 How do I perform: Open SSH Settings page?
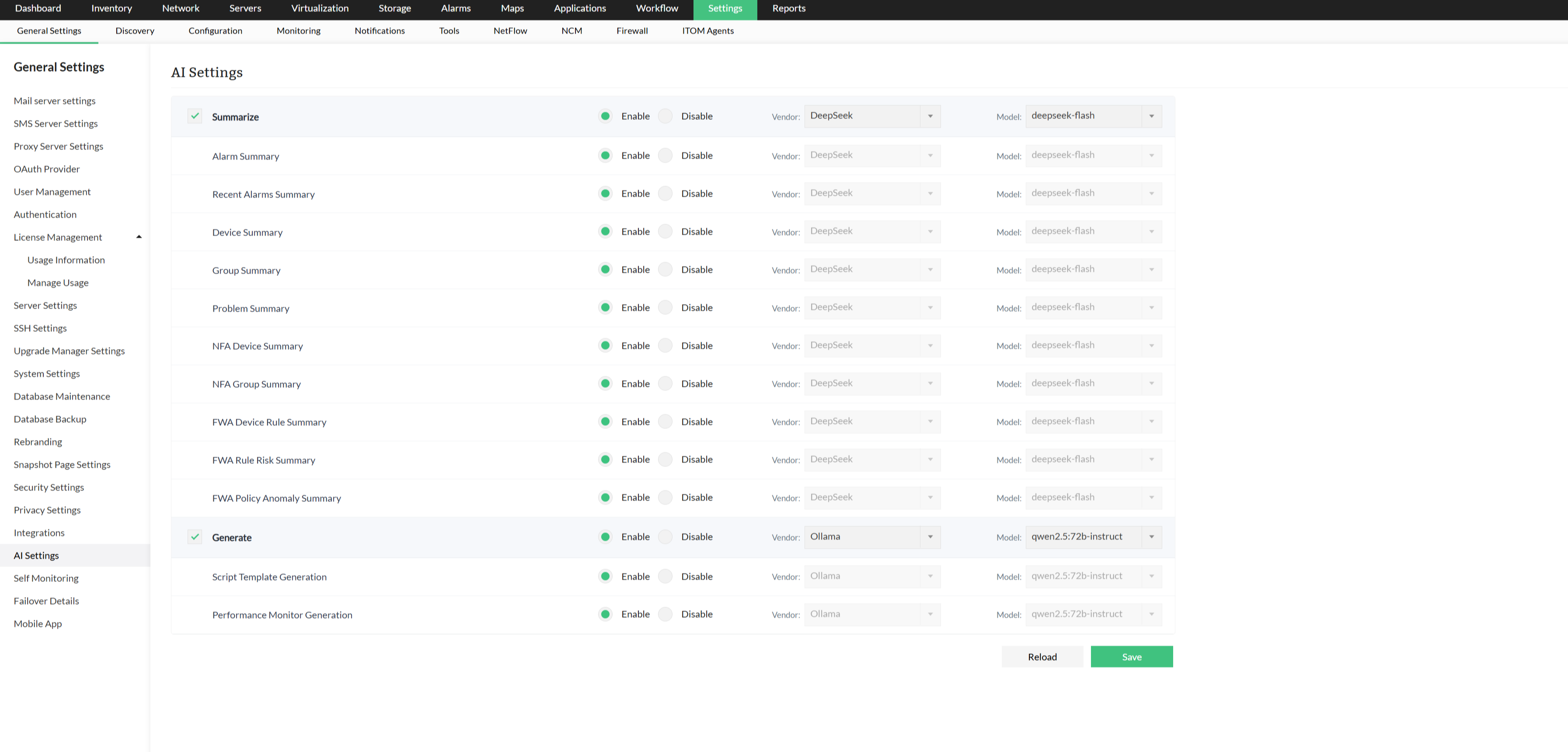click(x=40, y=328)
